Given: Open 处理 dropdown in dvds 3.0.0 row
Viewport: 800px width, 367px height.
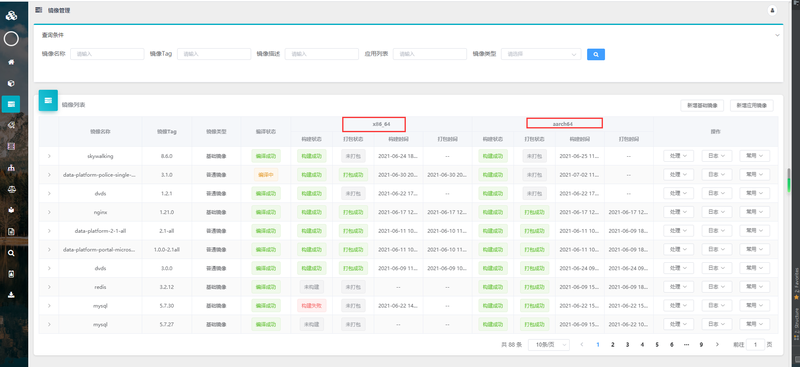Looking at the screenshot, I should pyautogui.click(x=678, y=268).
